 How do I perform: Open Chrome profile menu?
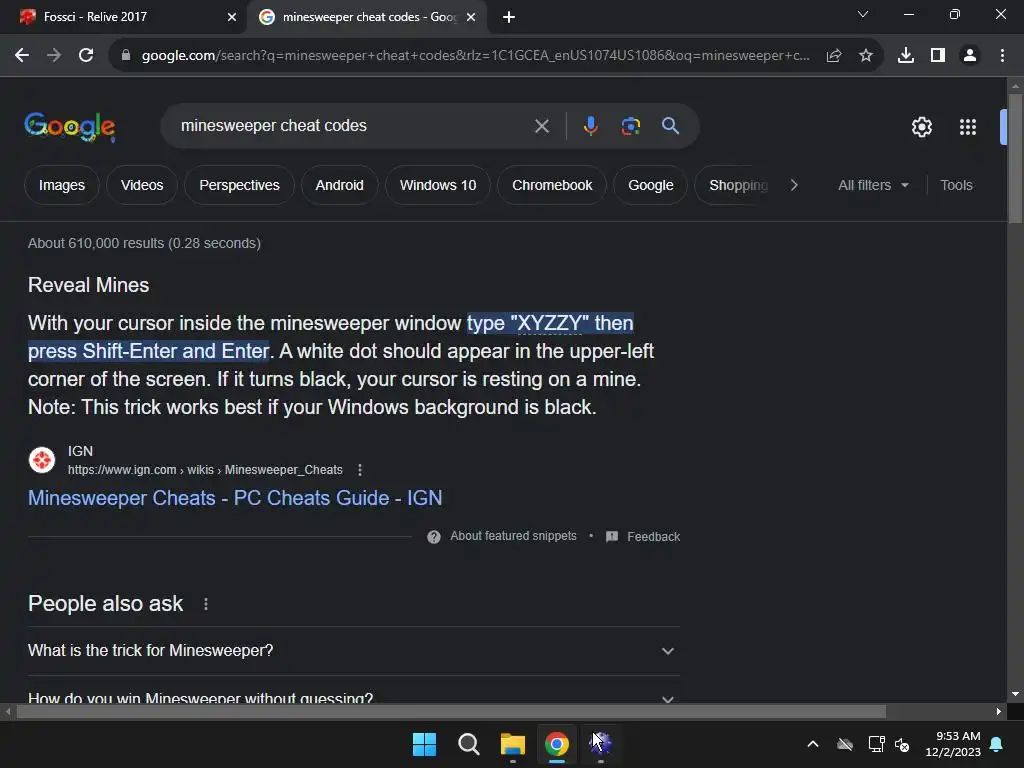tap(970, 56)
